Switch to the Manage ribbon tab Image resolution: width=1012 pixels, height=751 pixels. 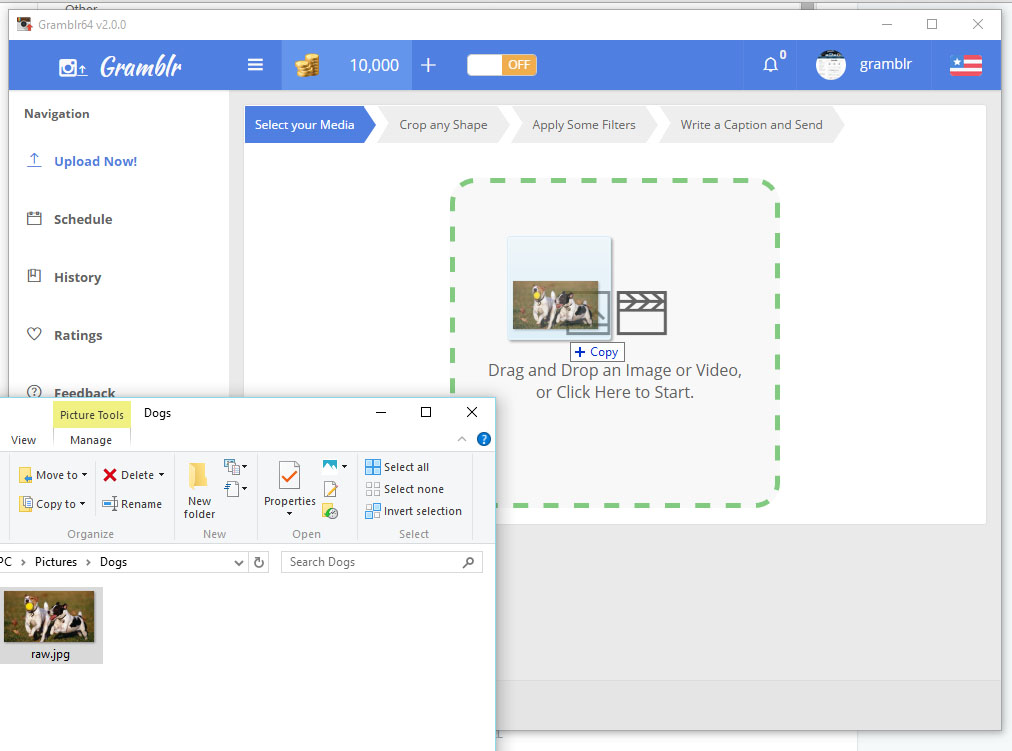click(x=91, y=440)
